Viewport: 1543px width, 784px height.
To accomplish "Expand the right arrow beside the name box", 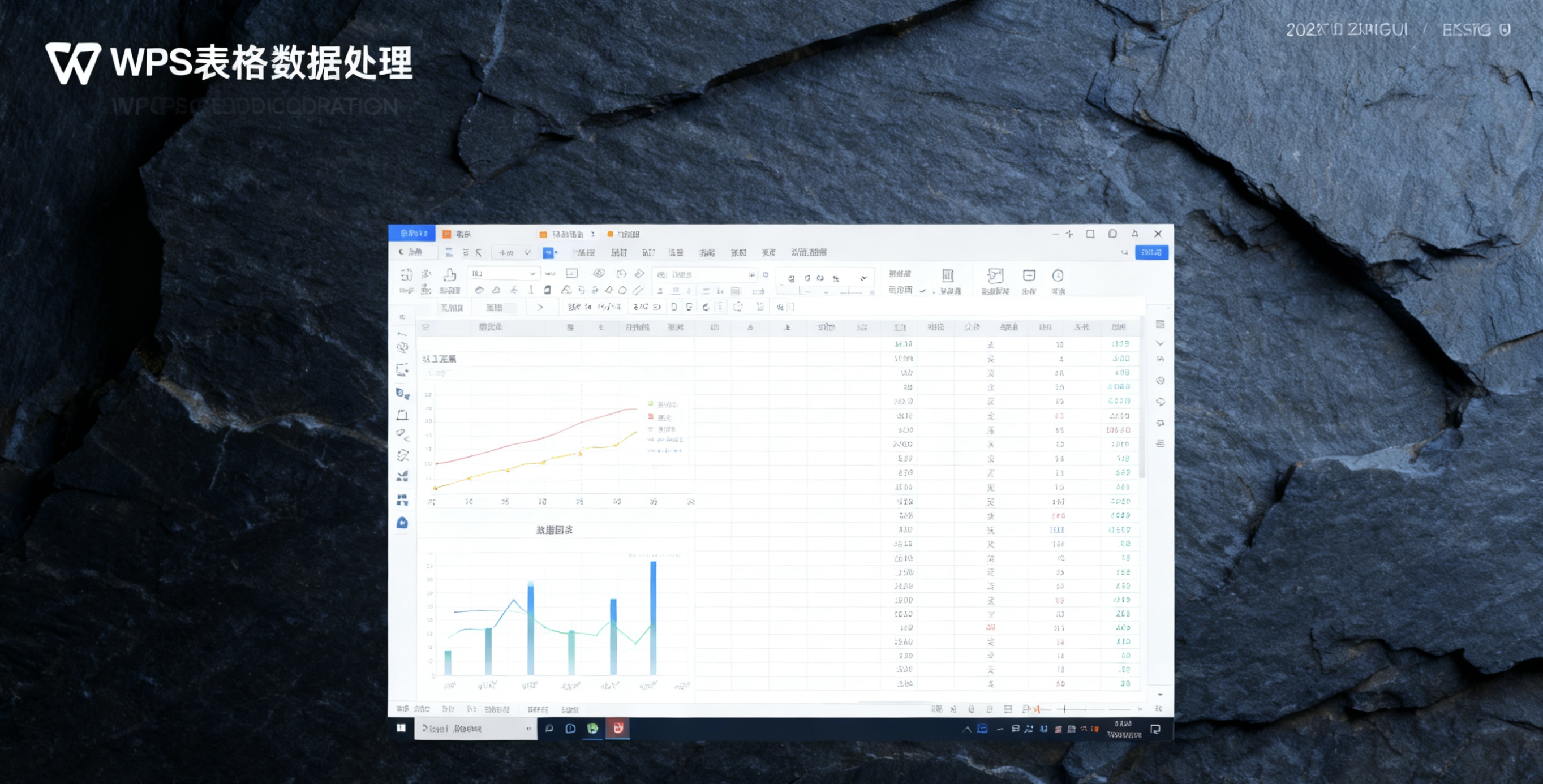I will (540, 307).
